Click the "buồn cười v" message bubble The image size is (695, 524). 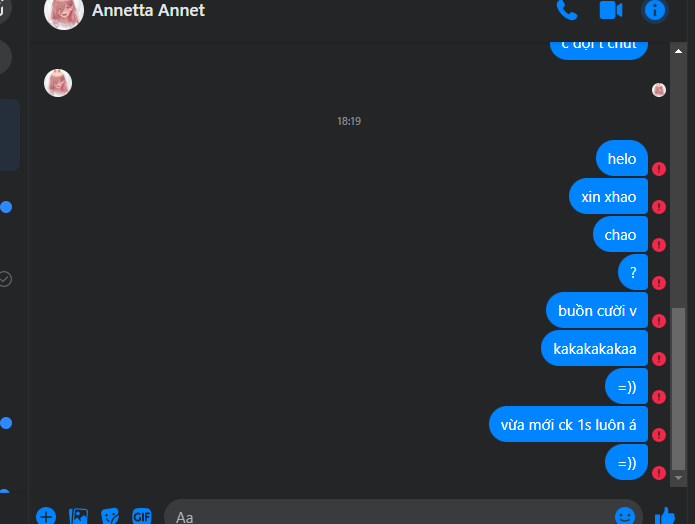coord(597,310)
